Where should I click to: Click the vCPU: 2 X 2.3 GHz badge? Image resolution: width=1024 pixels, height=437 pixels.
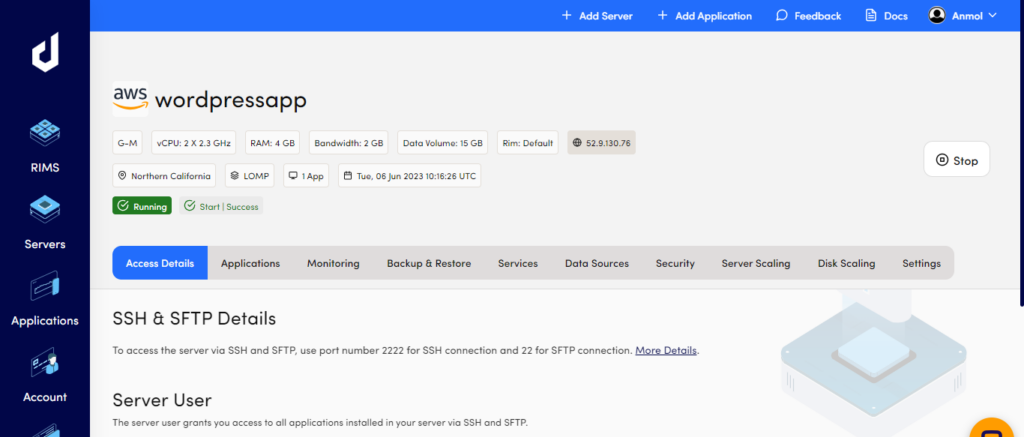pyautogui.click(x=195, y=142)
